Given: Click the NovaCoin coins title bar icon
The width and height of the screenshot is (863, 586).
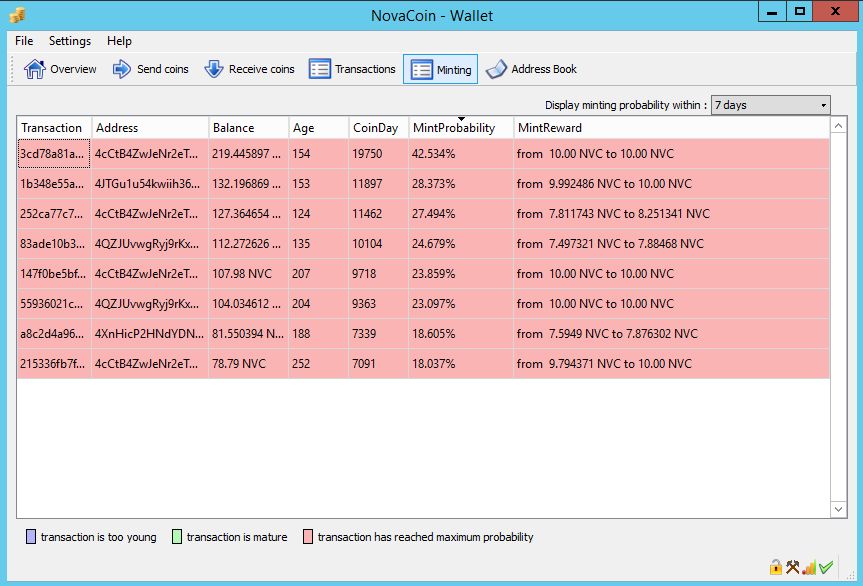Looking at the screenshot, I should coord(18,15).
